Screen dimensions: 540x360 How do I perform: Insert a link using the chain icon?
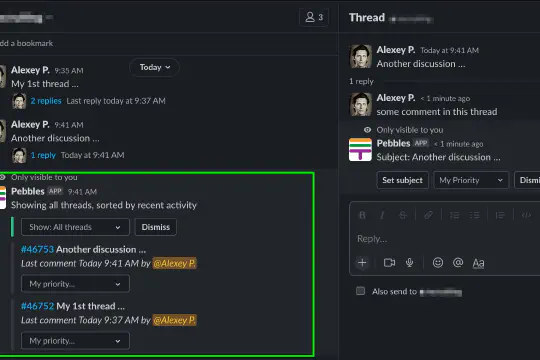(428, 215)
